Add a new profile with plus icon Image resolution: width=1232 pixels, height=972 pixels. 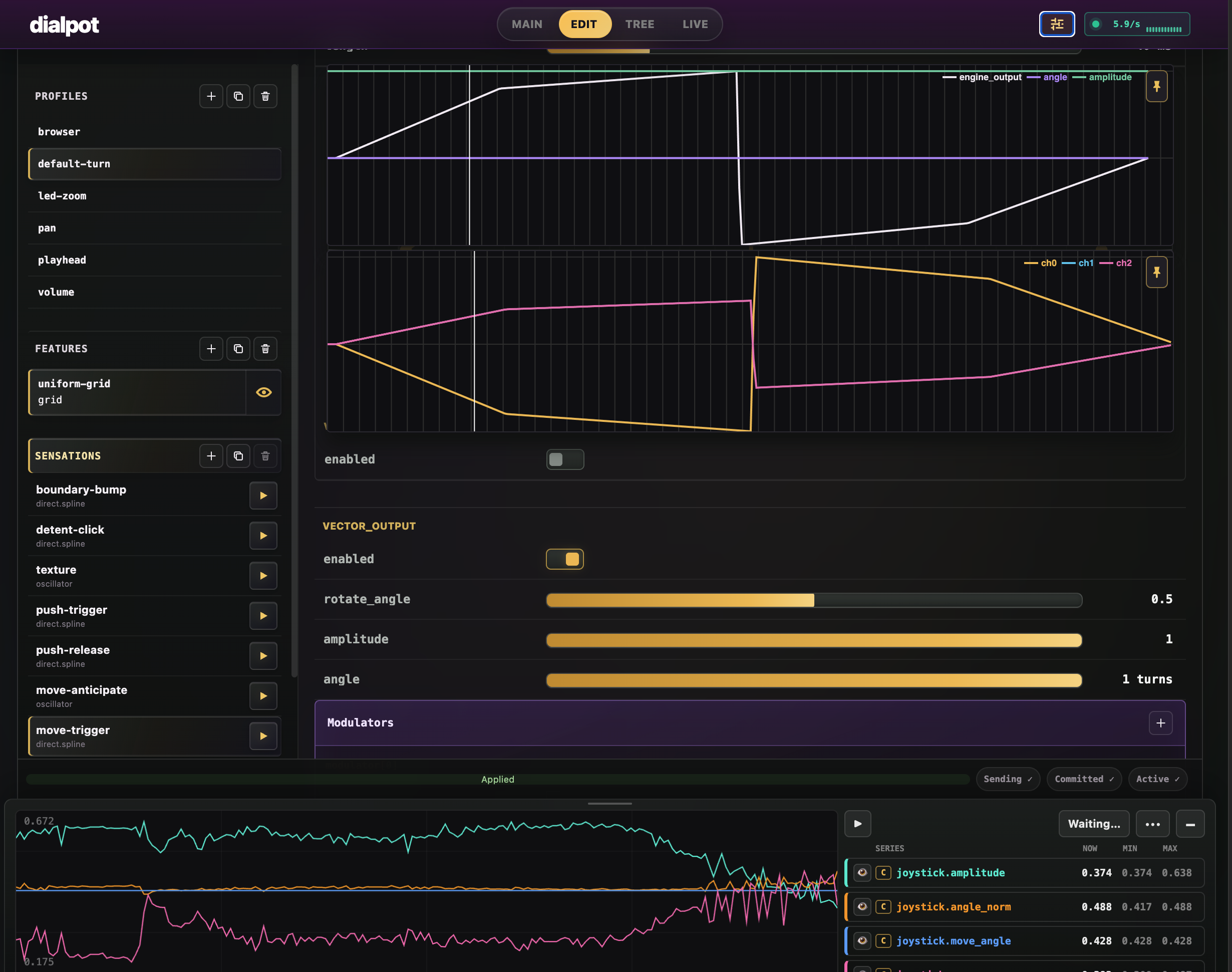[211, 96]
